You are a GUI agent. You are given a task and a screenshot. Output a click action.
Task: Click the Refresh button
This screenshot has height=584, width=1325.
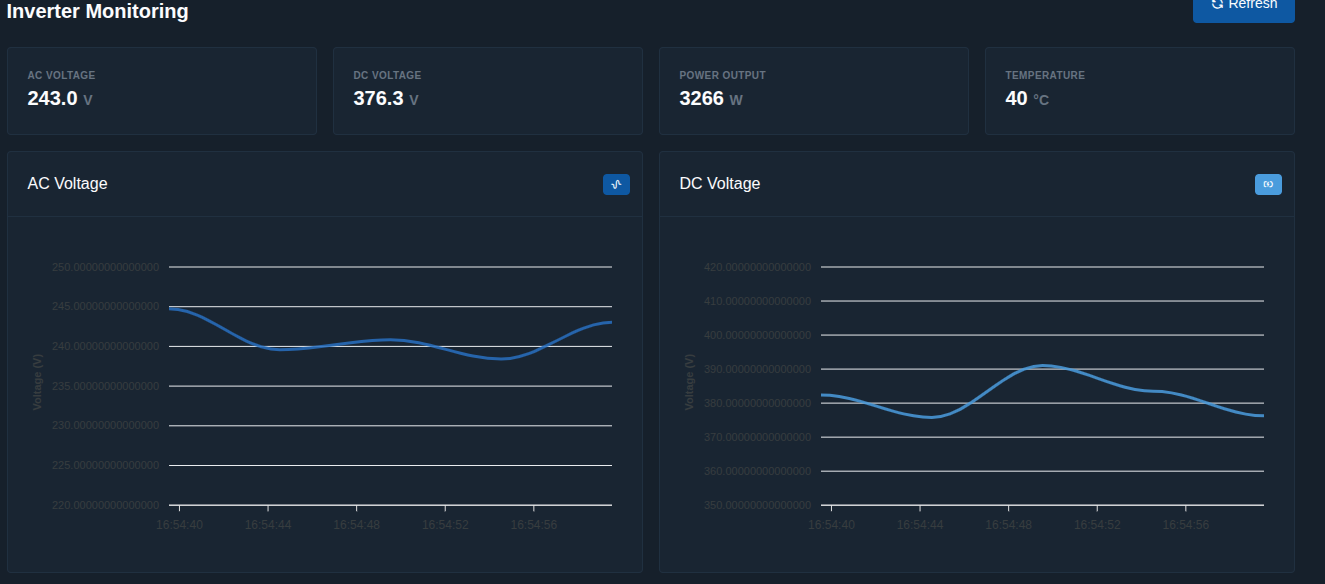1243,6
